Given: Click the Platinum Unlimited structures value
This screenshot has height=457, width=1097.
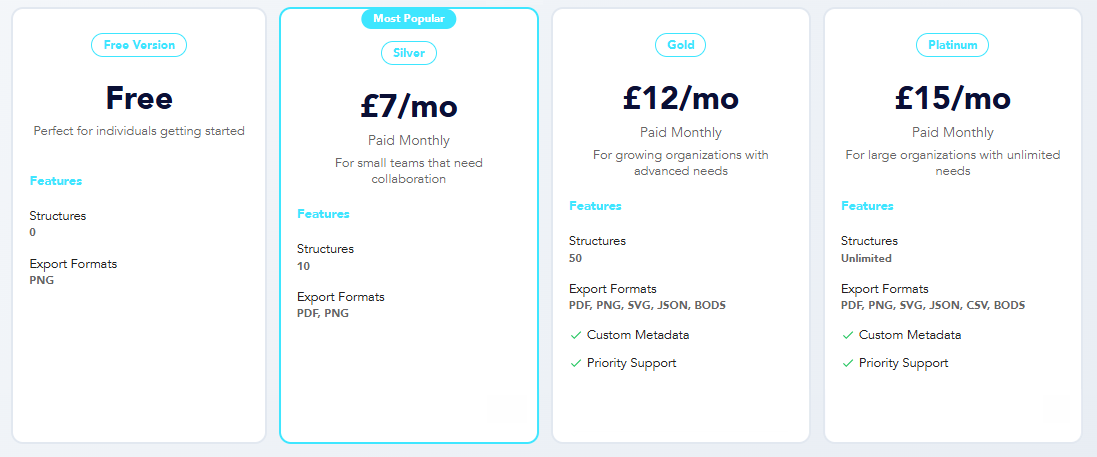Looking at the screenshot, I should [x=866, y=258].
